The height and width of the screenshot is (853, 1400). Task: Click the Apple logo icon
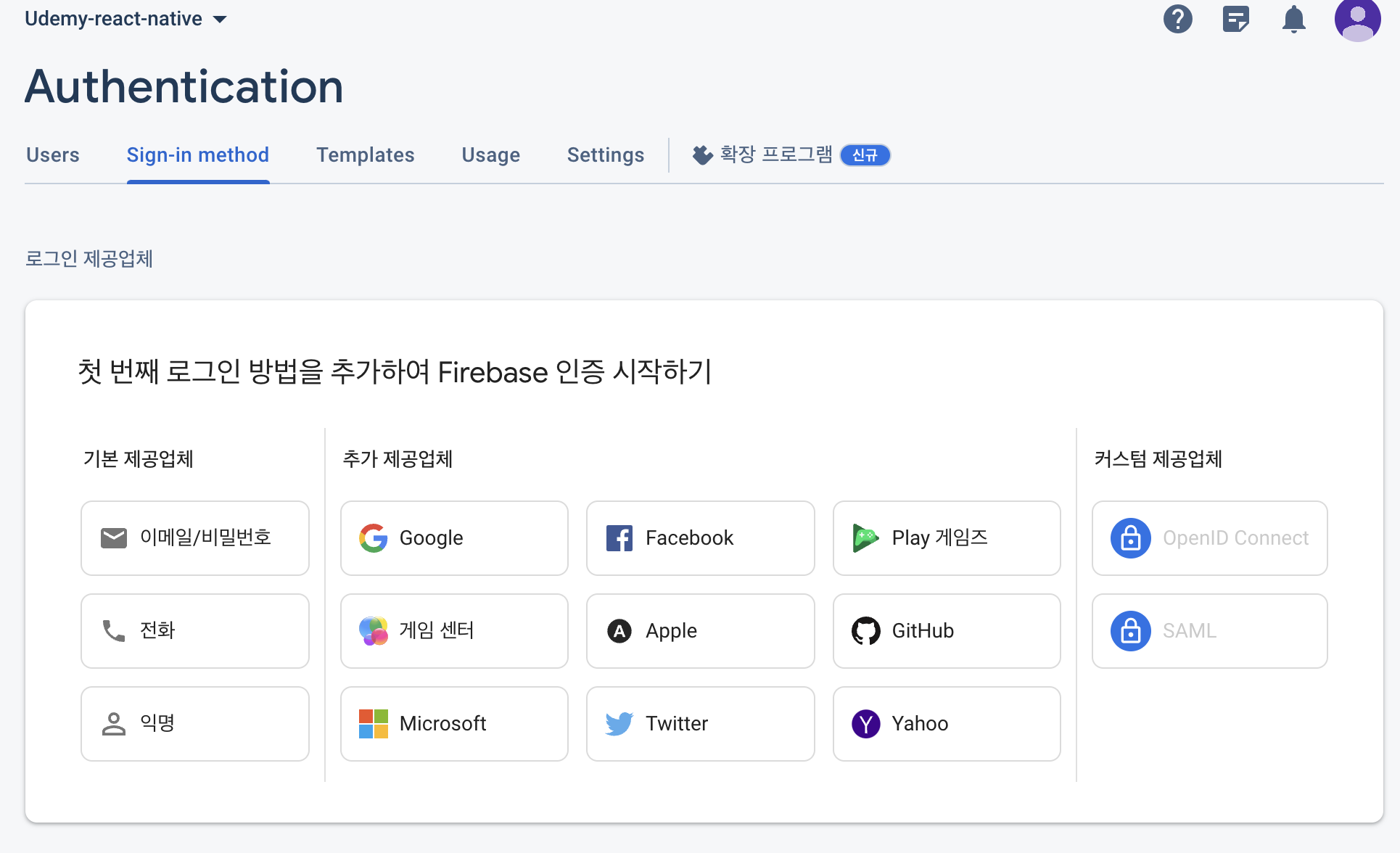point(619,631)
